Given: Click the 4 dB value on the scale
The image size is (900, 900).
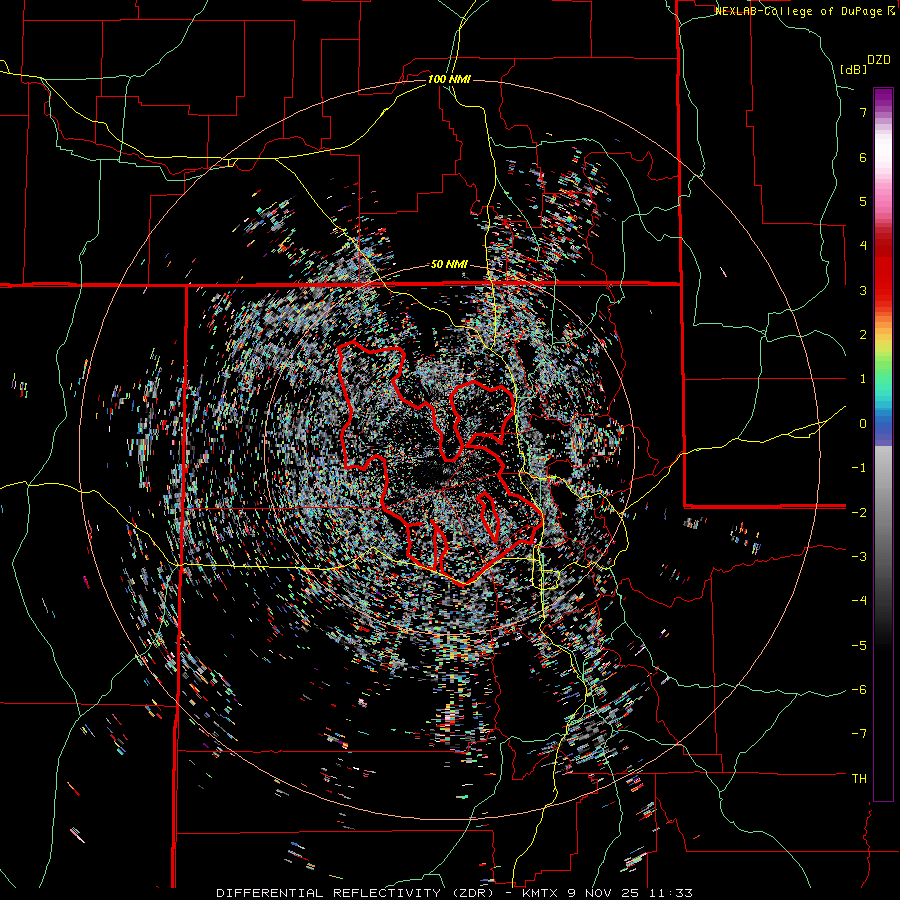Looking at the screenshot, I should click(x=863, y=246).
